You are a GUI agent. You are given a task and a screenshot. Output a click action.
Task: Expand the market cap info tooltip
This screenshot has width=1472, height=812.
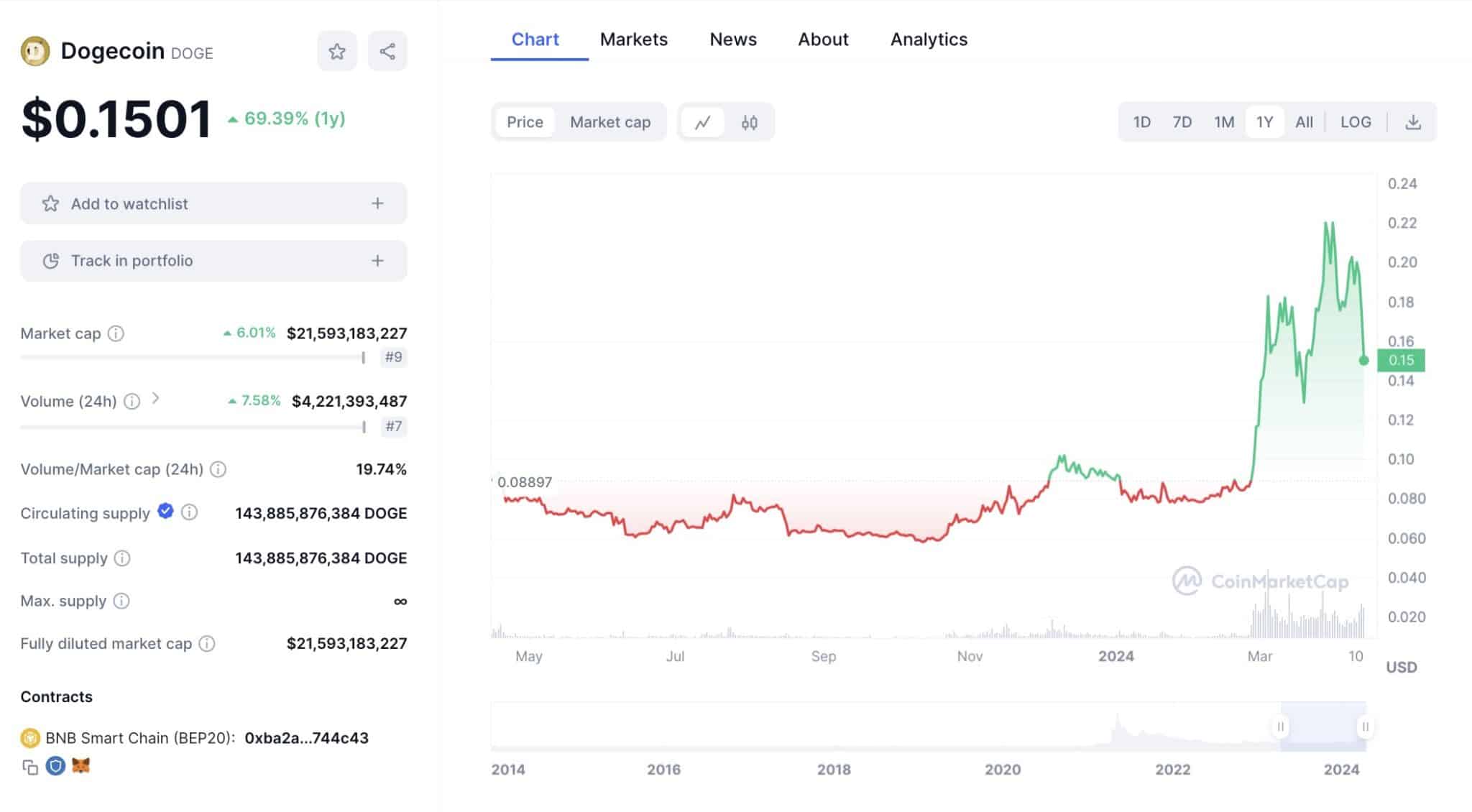118,333
